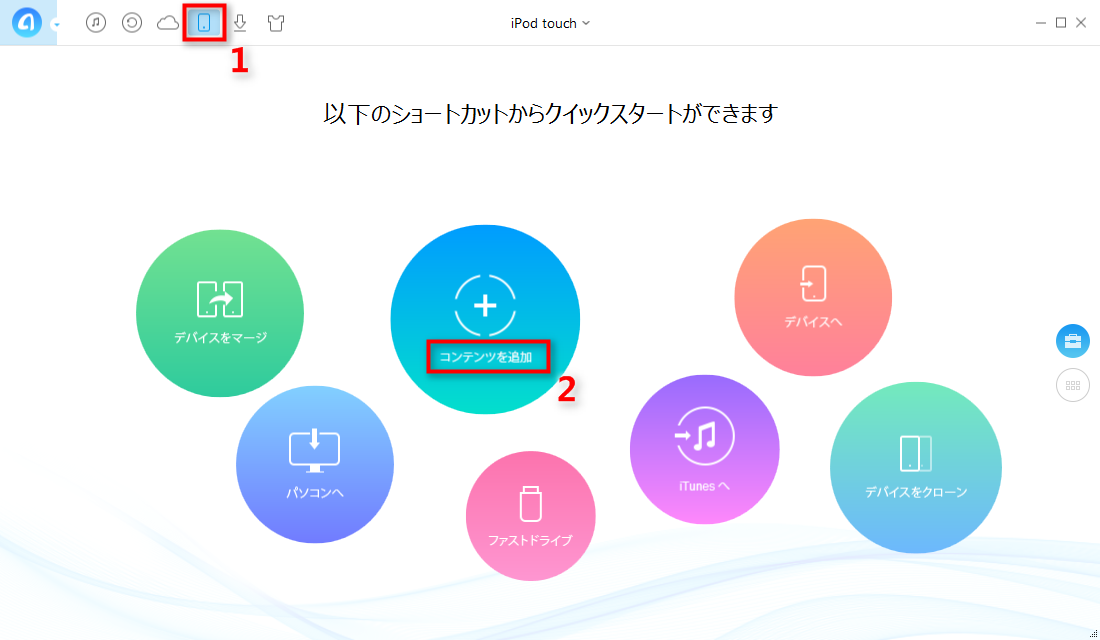1100x640 pixels.
Task: Open the iCloud content cloud icon
Action: point(168,23)
